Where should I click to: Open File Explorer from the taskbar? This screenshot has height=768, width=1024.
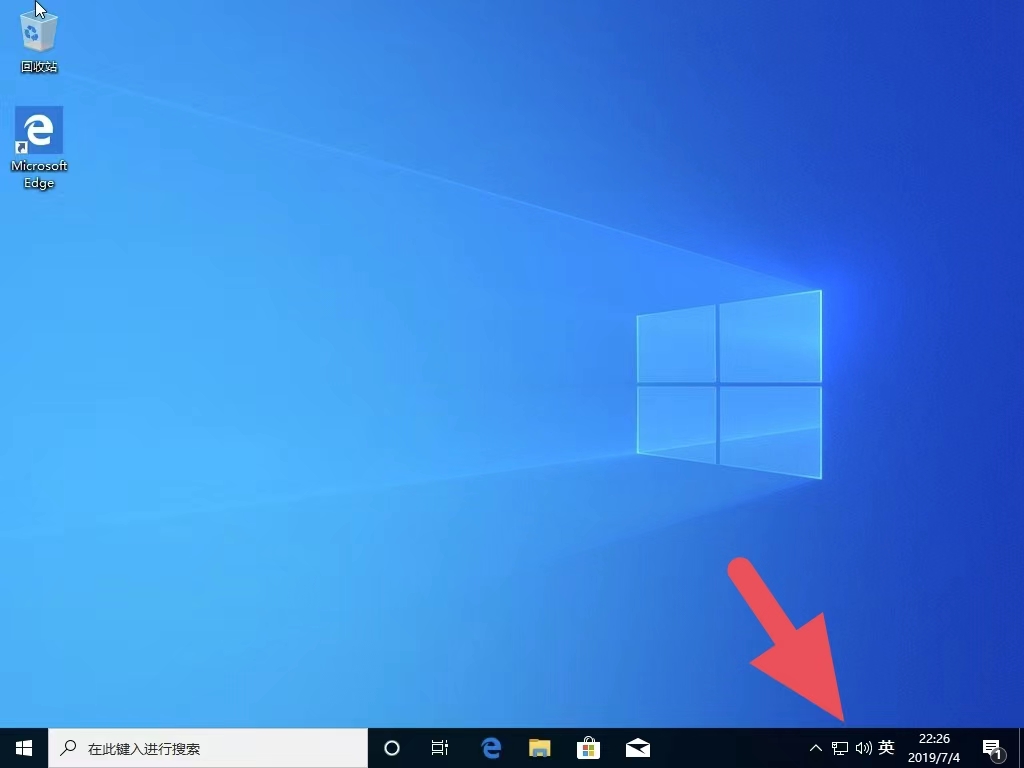click(539, 748)
